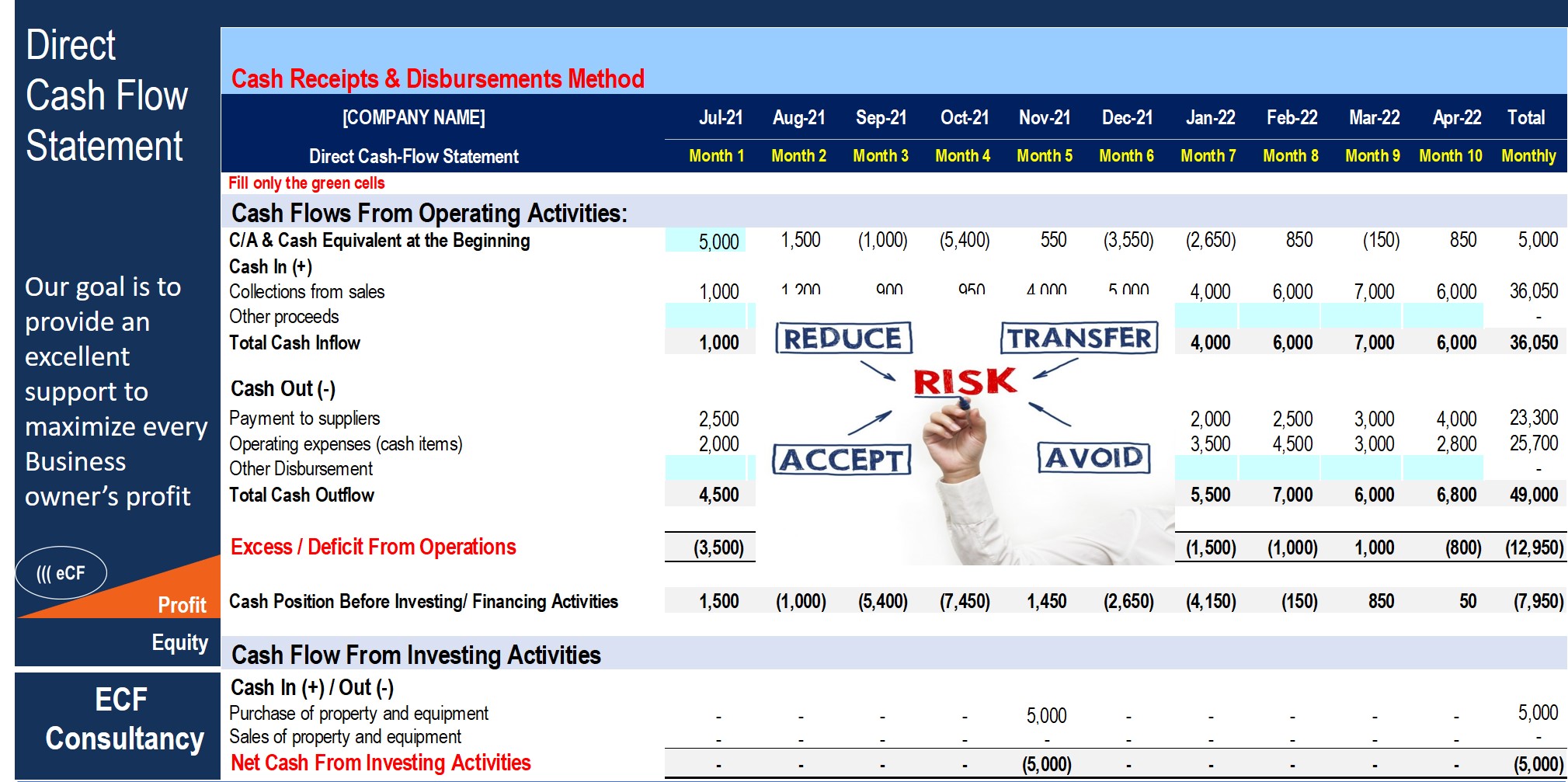Select the AVOID label in risk image

(x=1093, y=457)
